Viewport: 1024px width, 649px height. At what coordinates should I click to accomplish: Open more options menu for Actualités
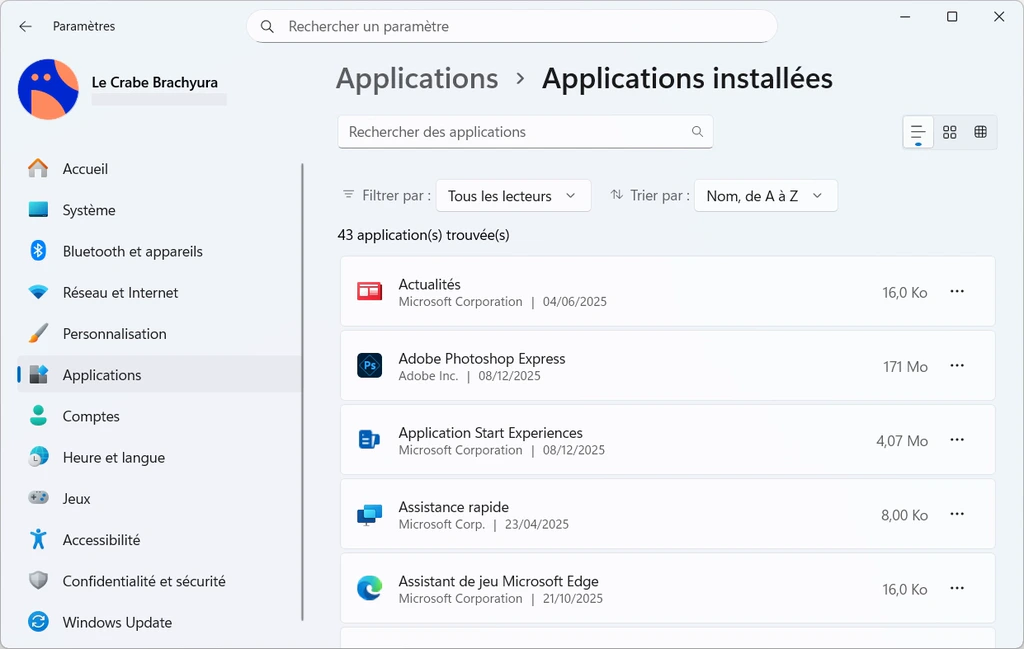(x=957, y=291)
